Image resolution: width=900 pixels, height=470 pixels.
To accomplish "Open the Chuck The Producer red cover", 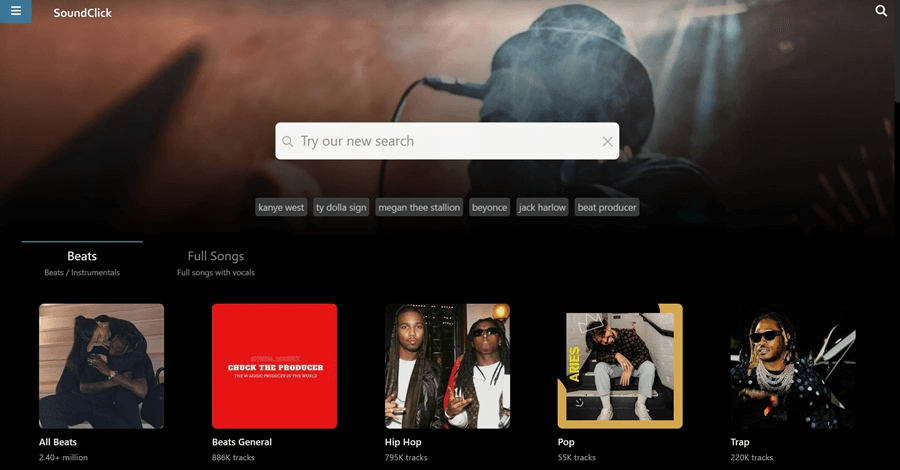I will 274,366.
